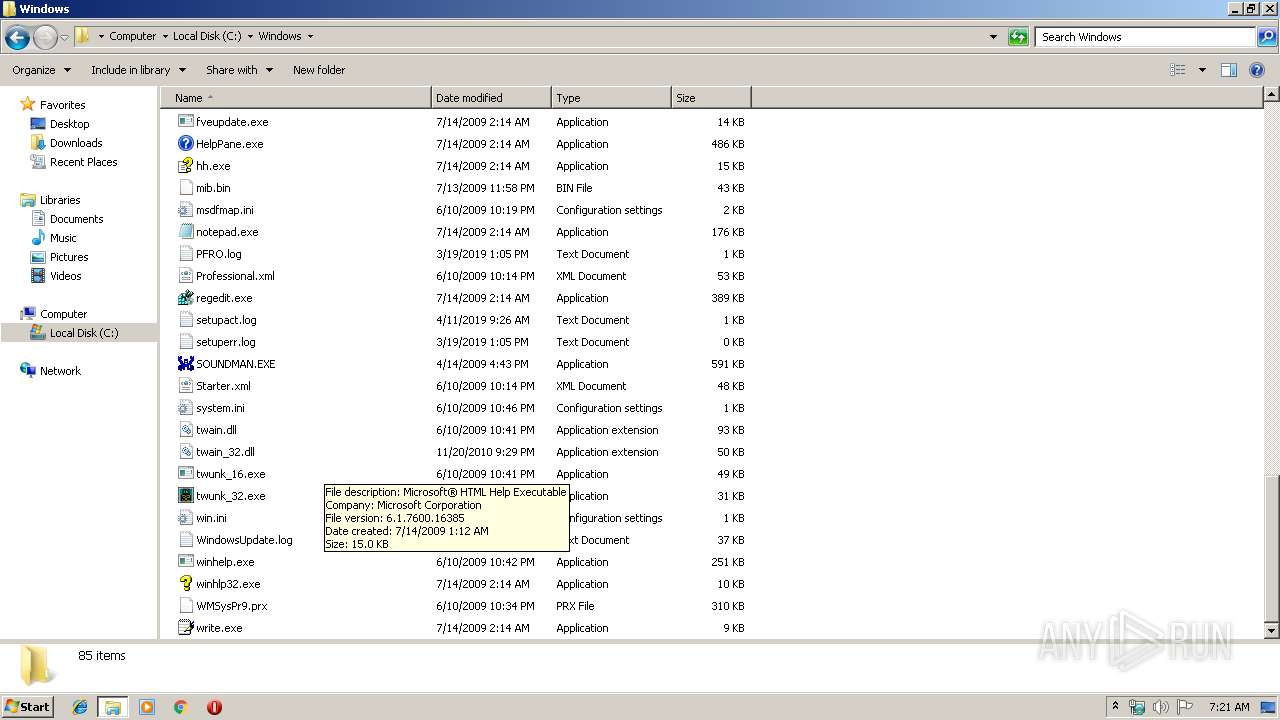Show hidden tray icons arrow
The image size is (1280, 720).
1115,707
